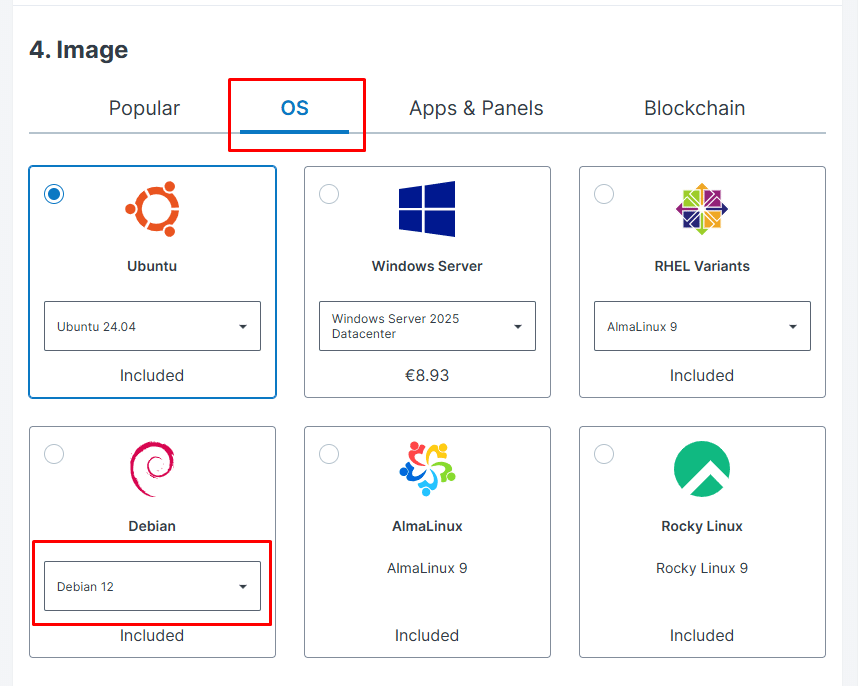Select the OS tab

tap(294, 108)
